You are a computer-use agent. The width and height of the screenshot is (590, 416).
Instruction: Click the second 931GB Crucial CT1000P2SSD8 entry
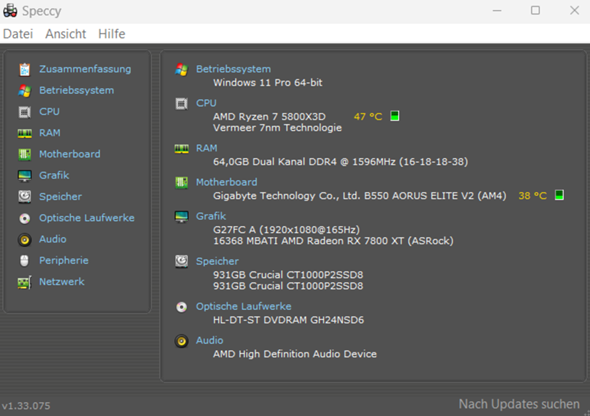coord(288,286)
